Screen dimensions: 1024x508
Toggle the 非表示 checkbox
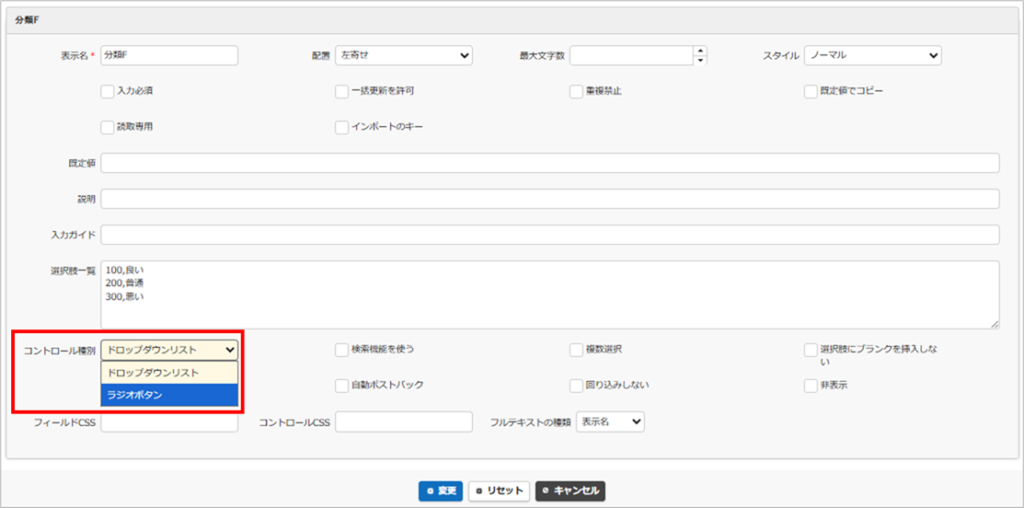(811, 385)
